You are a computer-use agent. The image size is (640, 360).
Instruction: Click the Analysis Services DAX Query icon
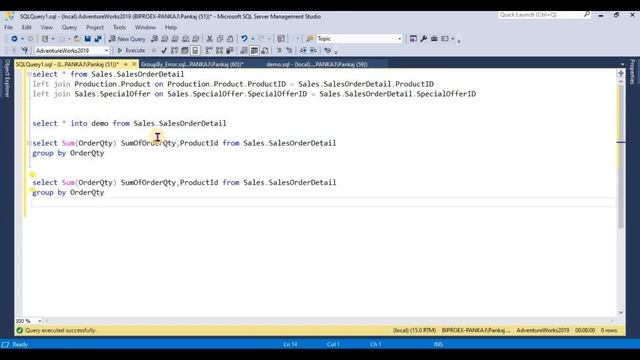pyautogui.click(x=196, y=38)
